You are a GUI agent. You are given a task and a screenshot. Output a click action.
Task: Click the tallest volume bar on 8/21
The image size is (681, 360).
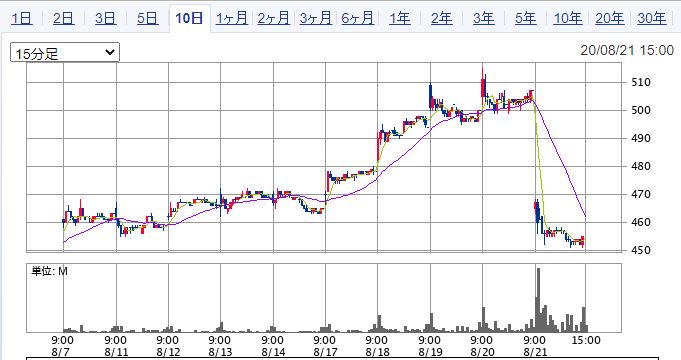(539, 300)
